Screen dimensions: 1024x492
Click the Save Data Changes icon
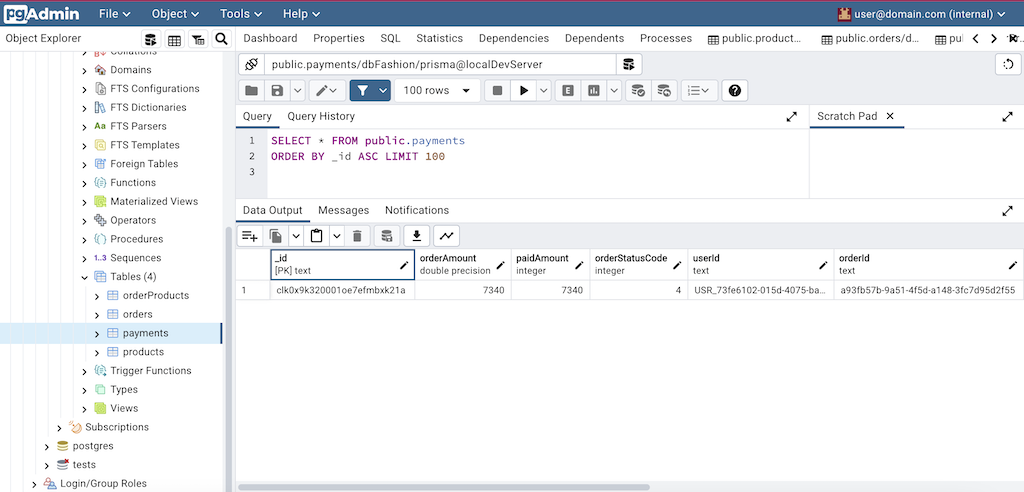(387, 236)
